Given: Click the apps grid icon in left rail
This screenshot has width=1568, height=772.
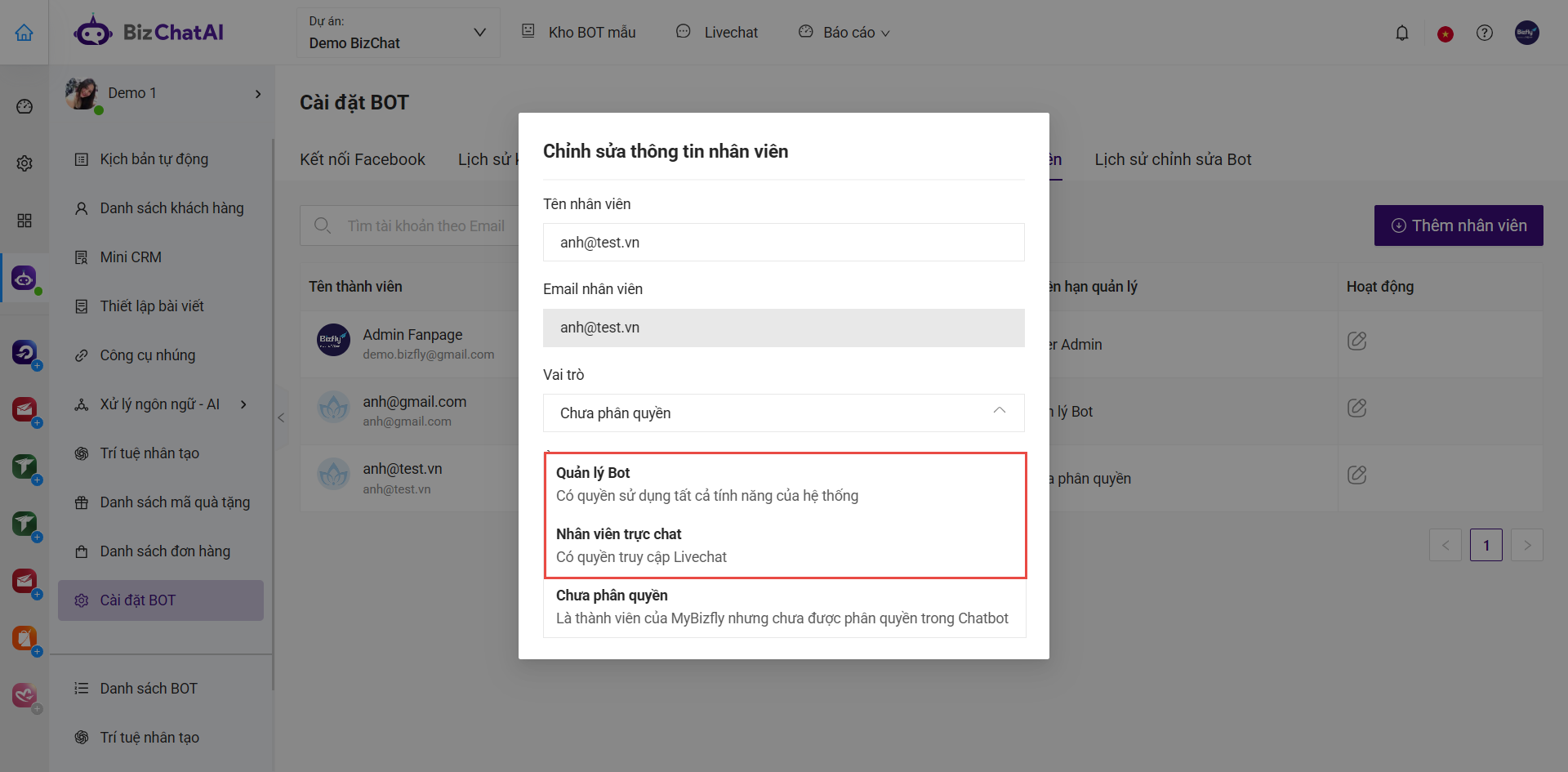Looking at the screenshot, I should coord(24,221).
